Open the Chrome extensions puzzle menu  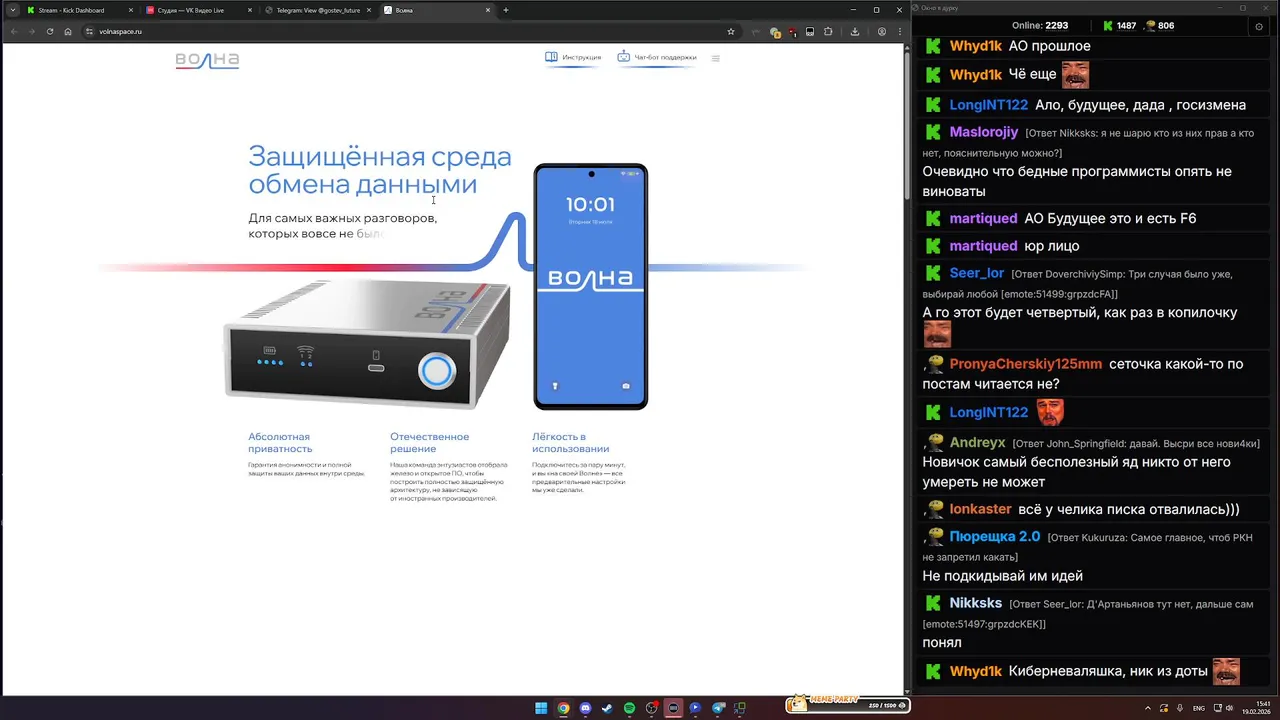click(828, 31)
